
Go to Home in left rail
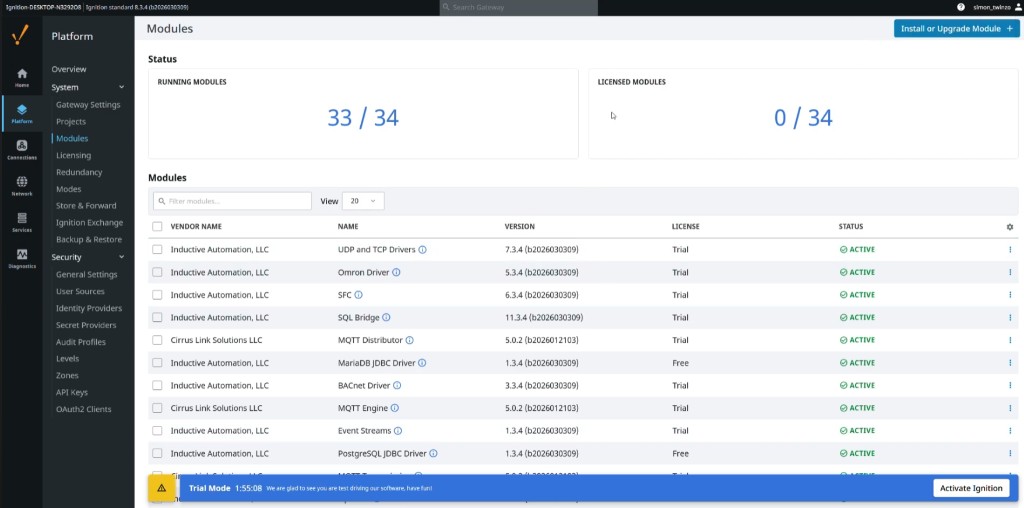22,77
